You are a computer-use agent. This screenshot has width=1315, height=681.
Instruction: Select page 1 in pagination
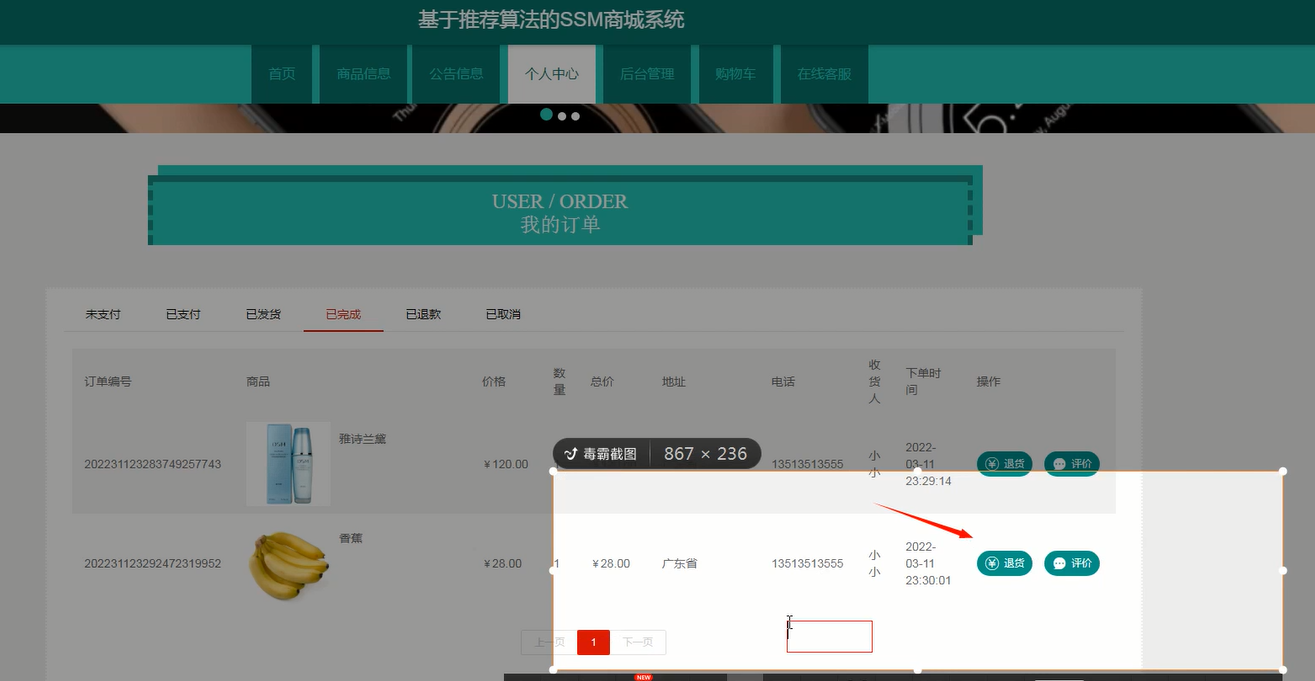pos(593,642)
